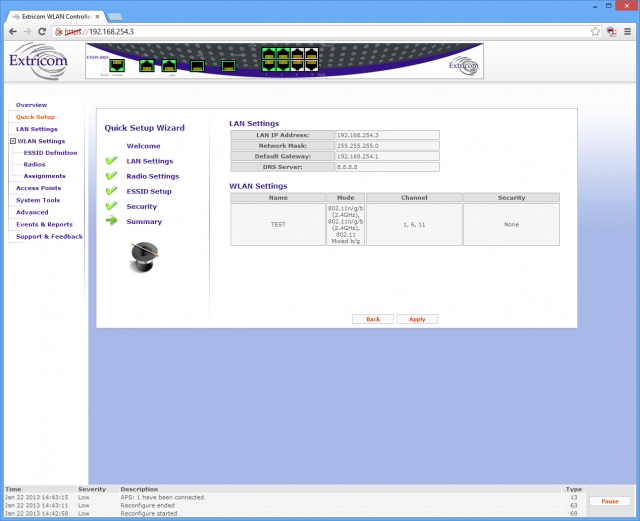Click green checkmark beside LAN Settings step
The width and height of the screenshot is (640, 521).
point(111,160)
